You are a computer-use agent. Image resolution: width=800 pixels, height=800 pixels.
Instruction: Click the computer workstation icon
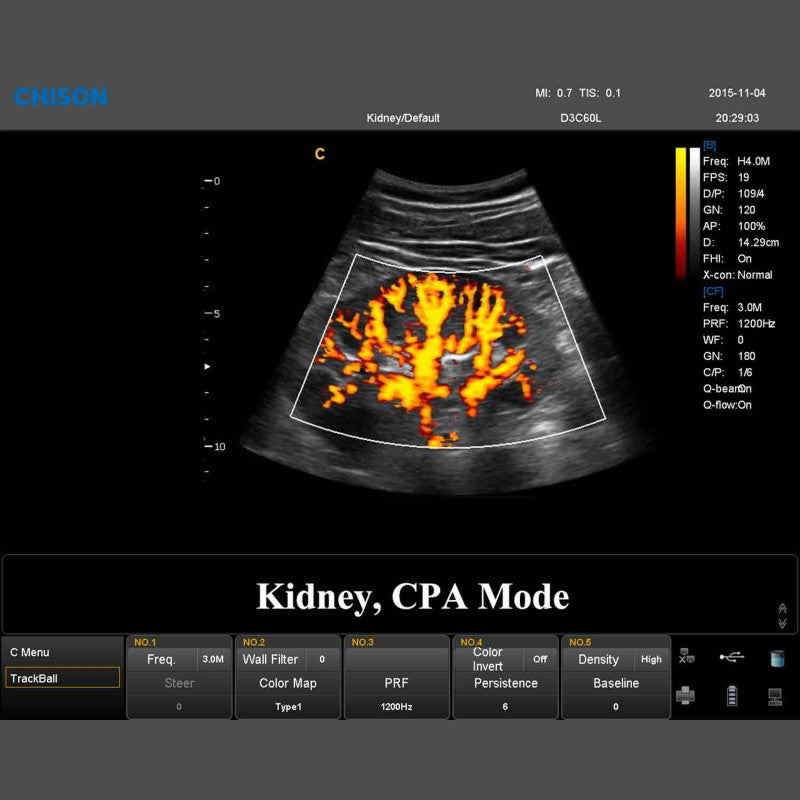point(775,696)
